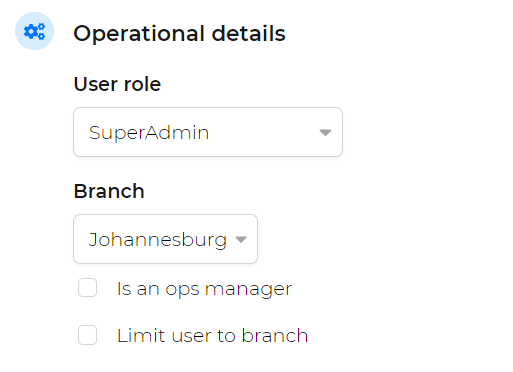This screenshot has width=513, height=372.
Task: Click the Operational details heading
Action: pos(179,34)
